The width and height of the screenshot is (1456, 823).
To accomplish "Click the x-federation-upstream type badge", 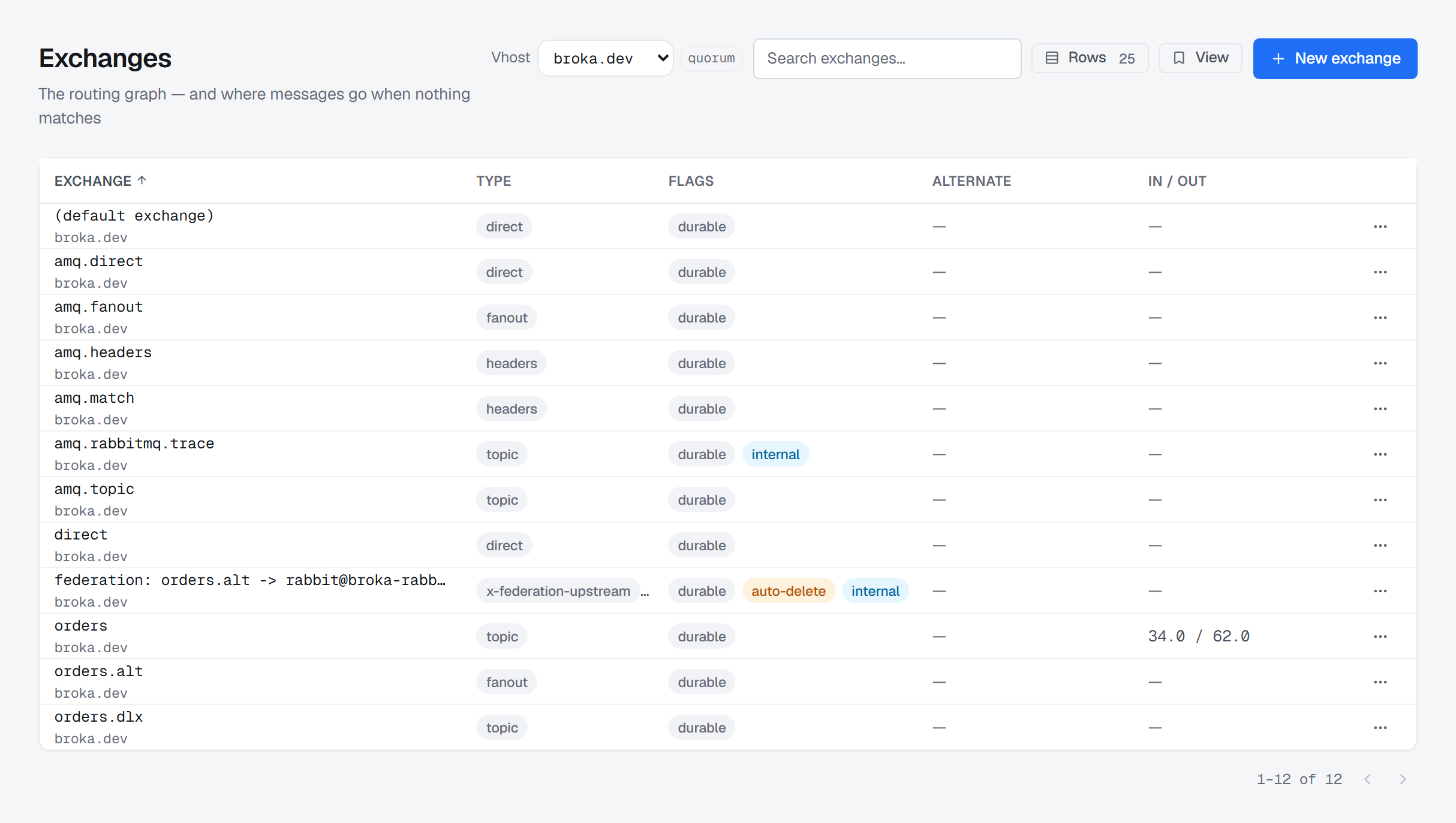I will click(x=558, y=591).
